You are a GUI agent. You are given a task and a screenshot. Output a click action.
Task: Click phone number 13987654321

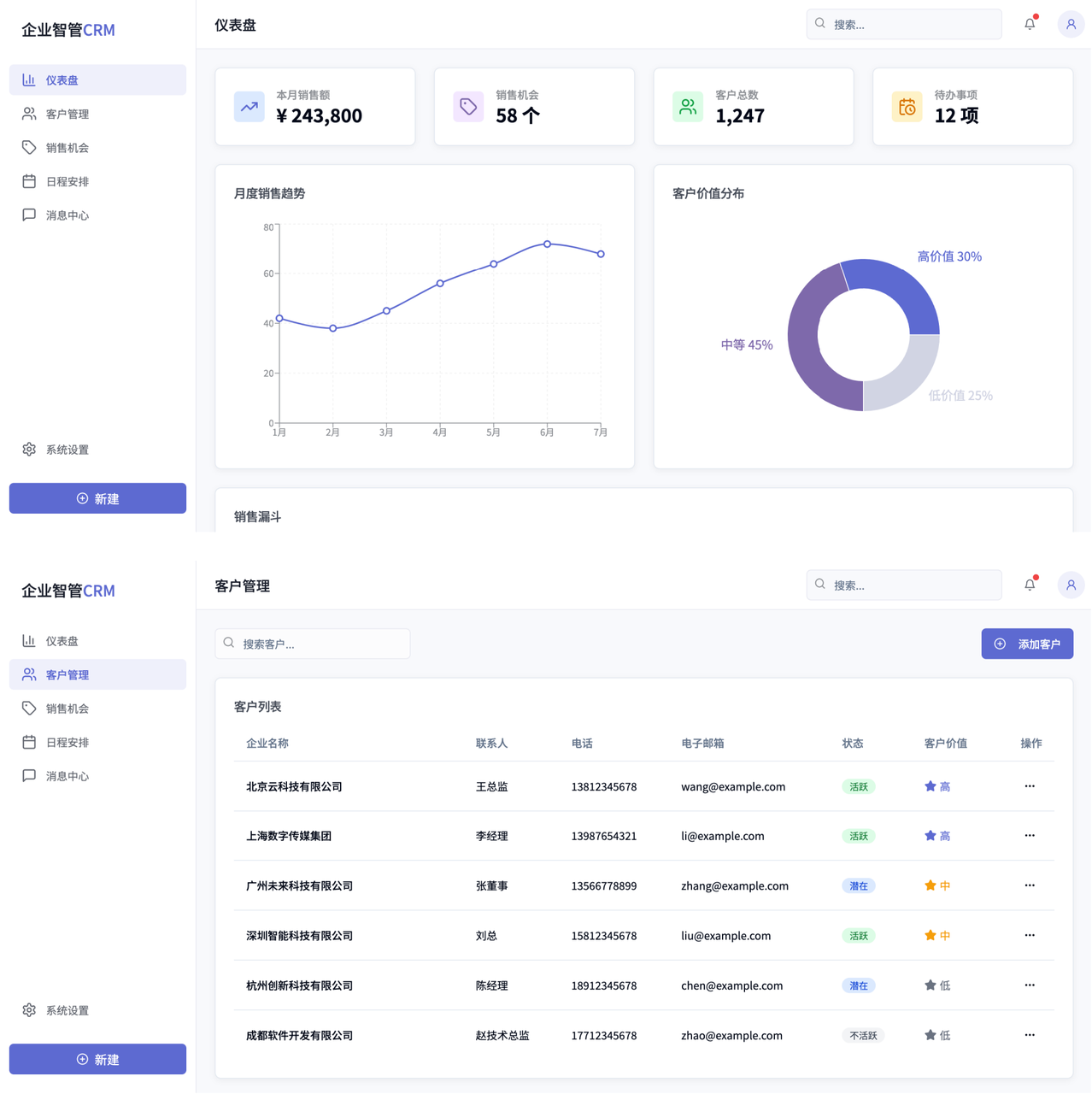point(604,836)
